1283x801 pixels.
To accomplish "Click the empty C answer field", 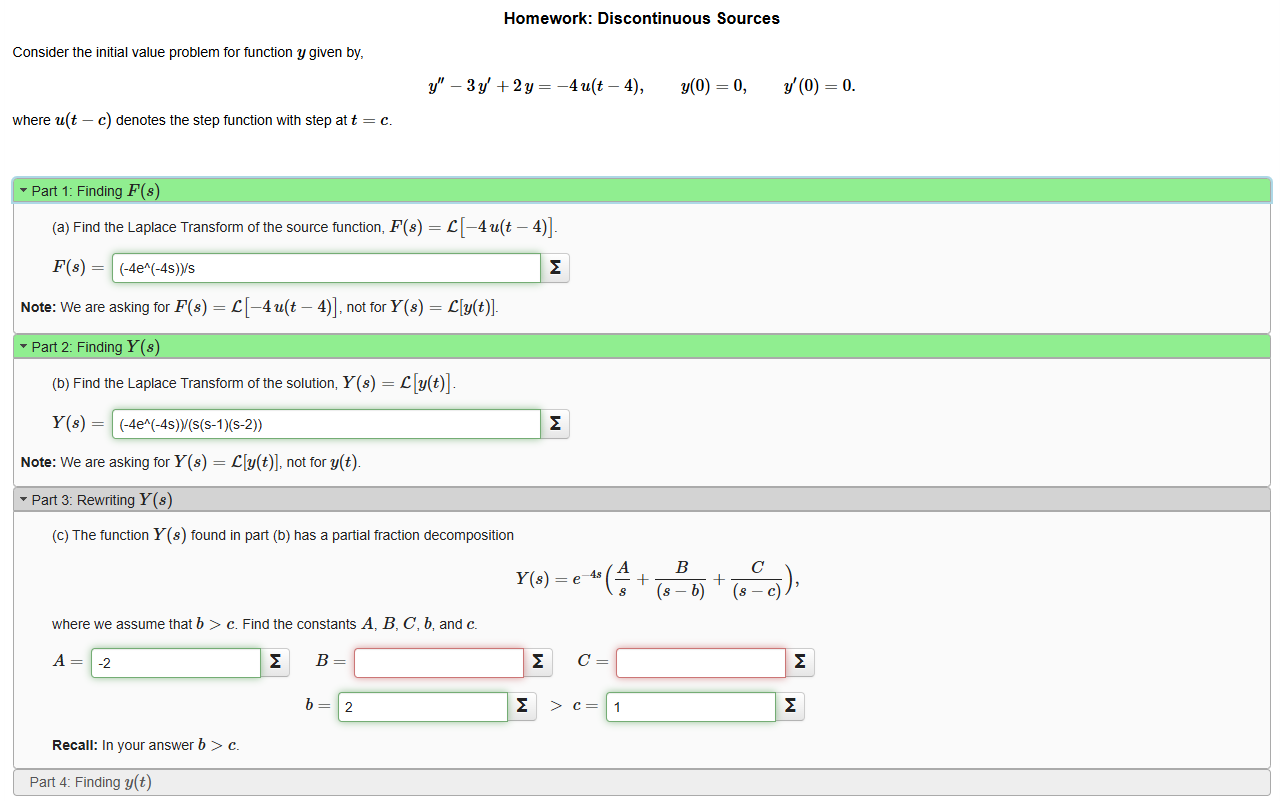I will (x=700, y=662).
